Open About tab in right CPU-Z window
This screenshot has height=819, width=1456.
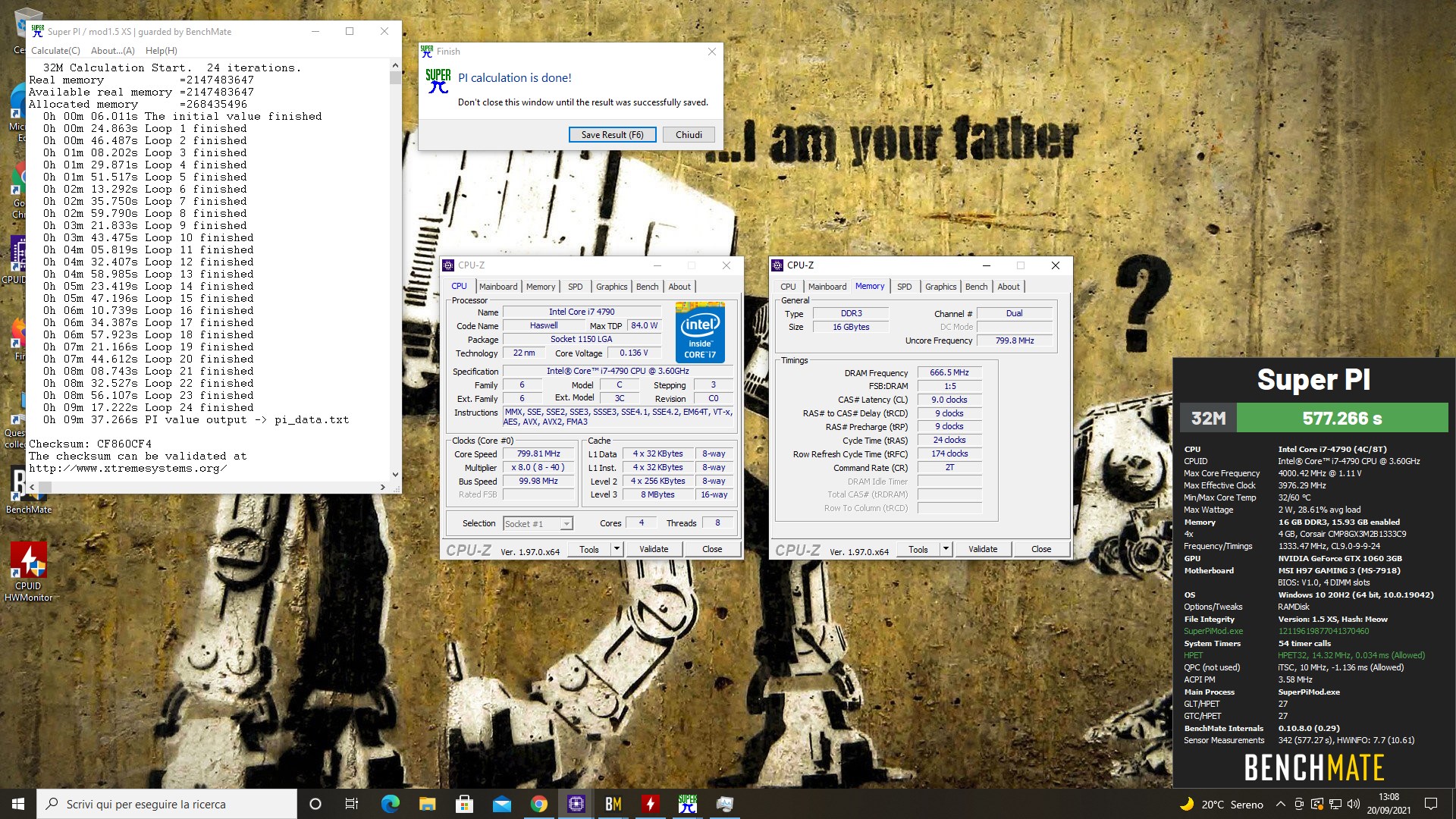[1009, 287]
